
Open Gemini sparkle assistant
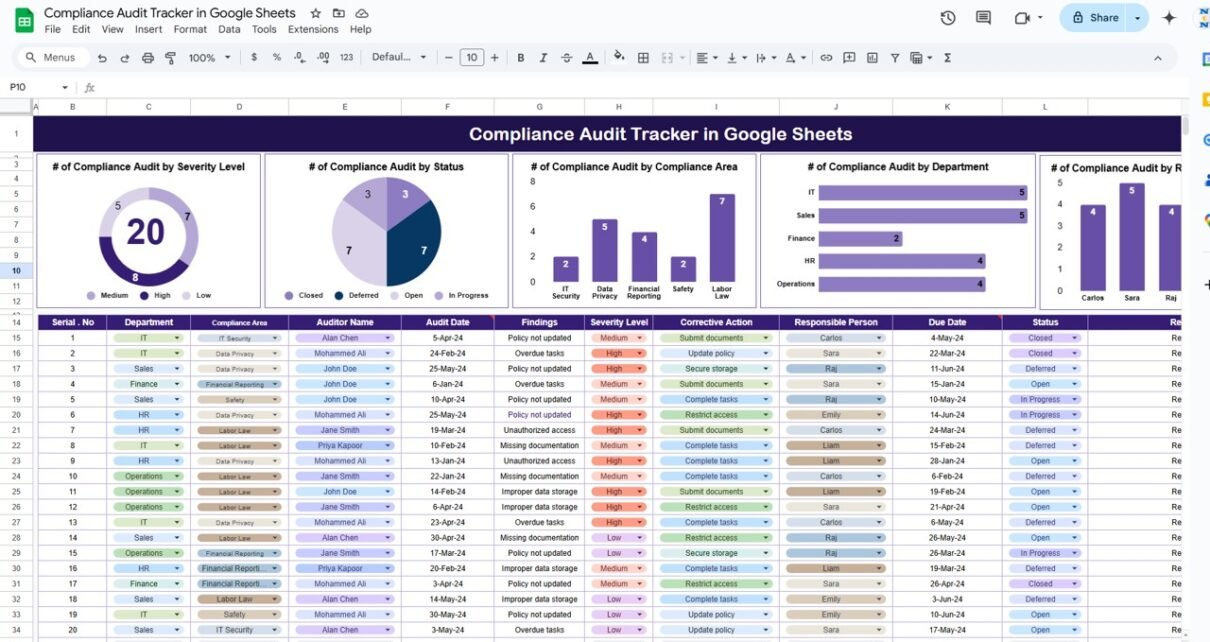pos(1169,18)
